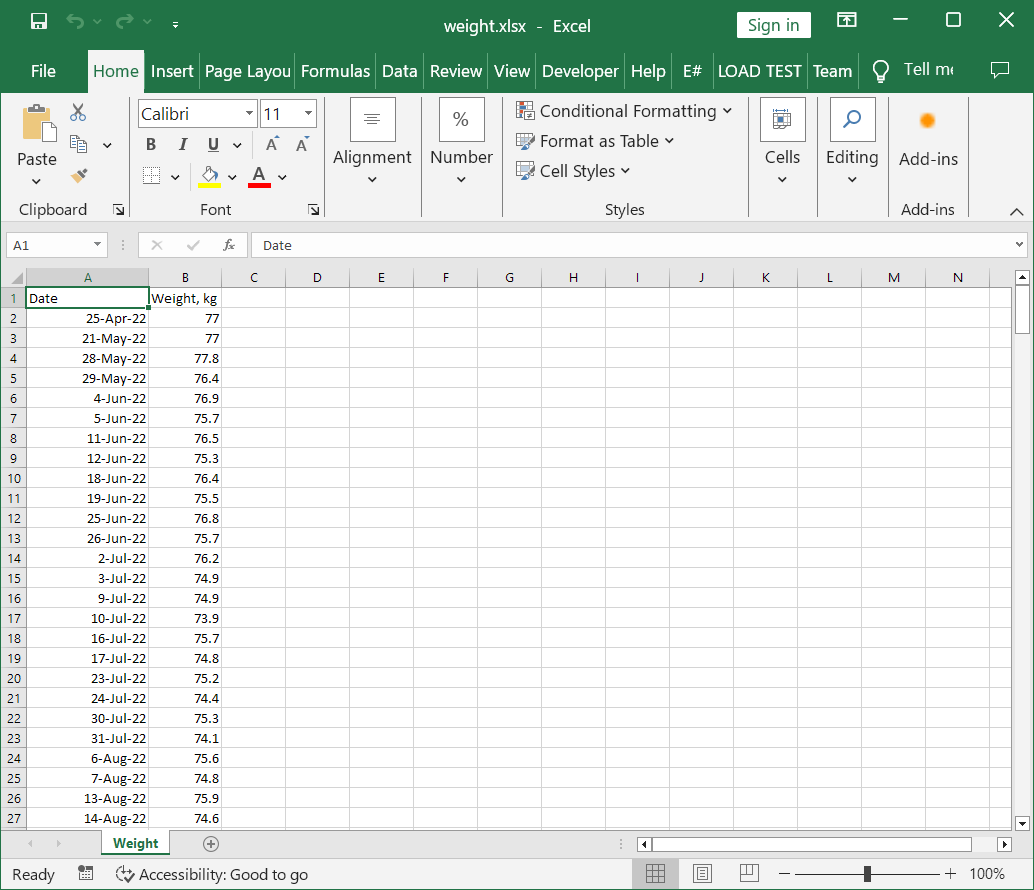Viewport: 1034px width, 890px height.
Task: Click Accessibility: Good to go status
Action: click(212, 874)
